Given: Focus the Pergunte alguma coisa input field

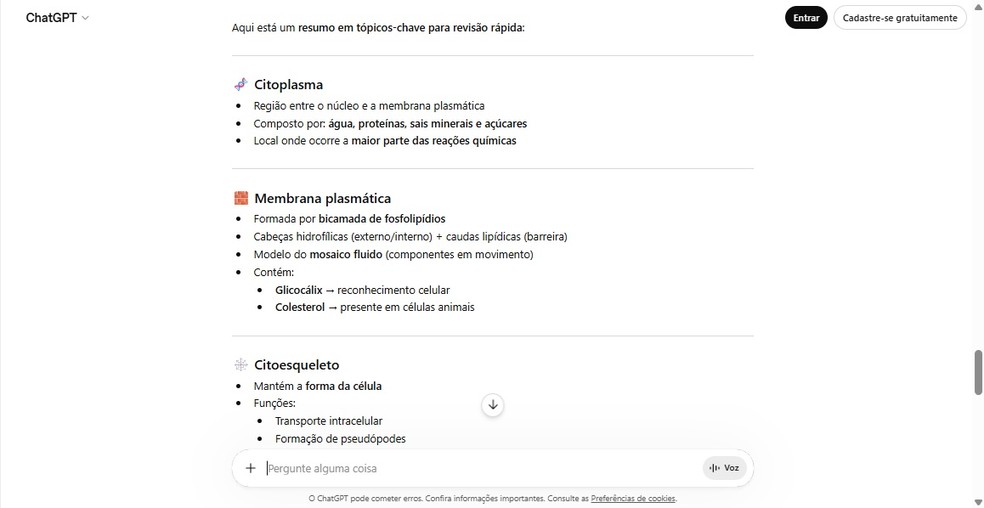Looking at the screenshot, I should tap(480, 468).
